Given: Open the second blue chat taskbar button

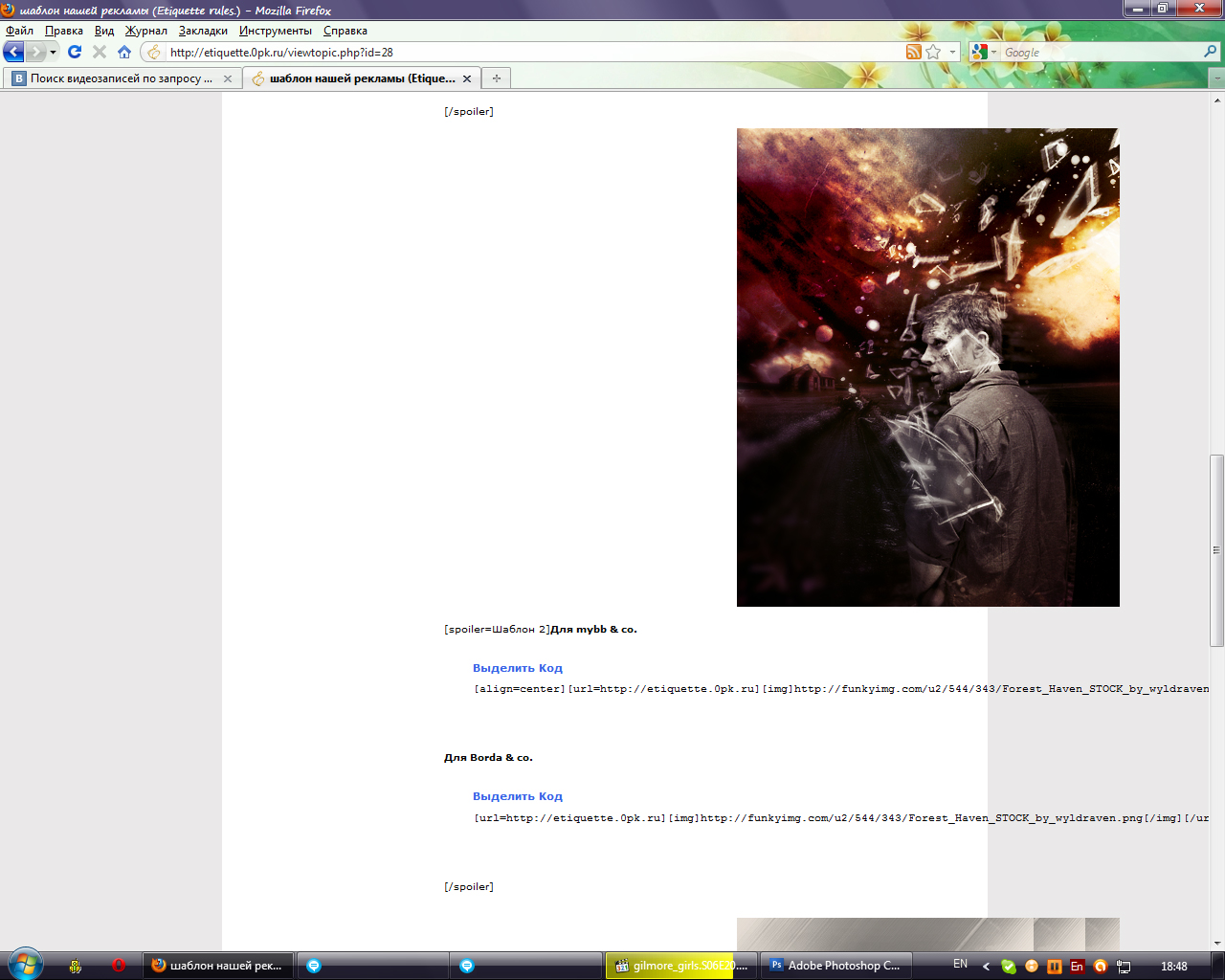Looking at the screenshot, I should pyautogui.click(x=526, y=966).
